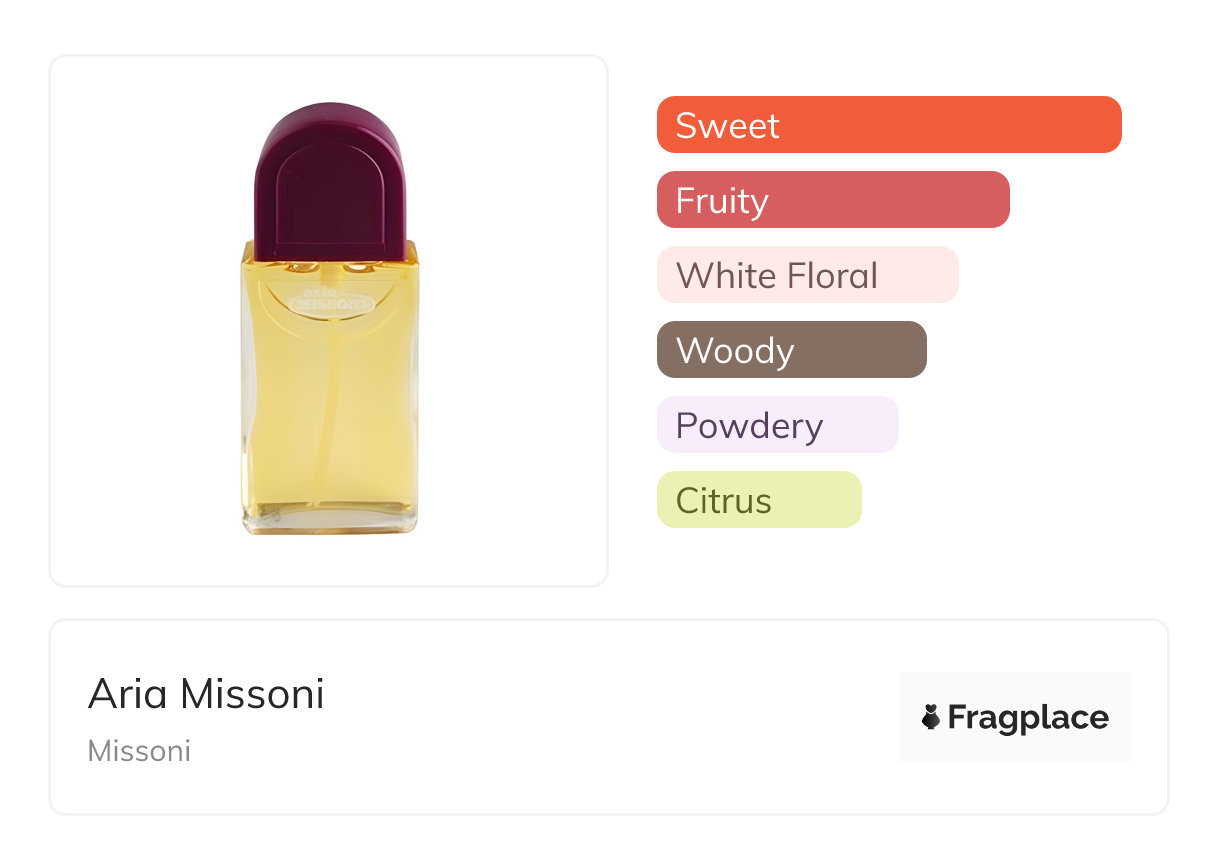Image resolution: width=1218 pixels, height=864 pixels.
Task: Click the green Citrus accord bar
Action: [759, 500]
